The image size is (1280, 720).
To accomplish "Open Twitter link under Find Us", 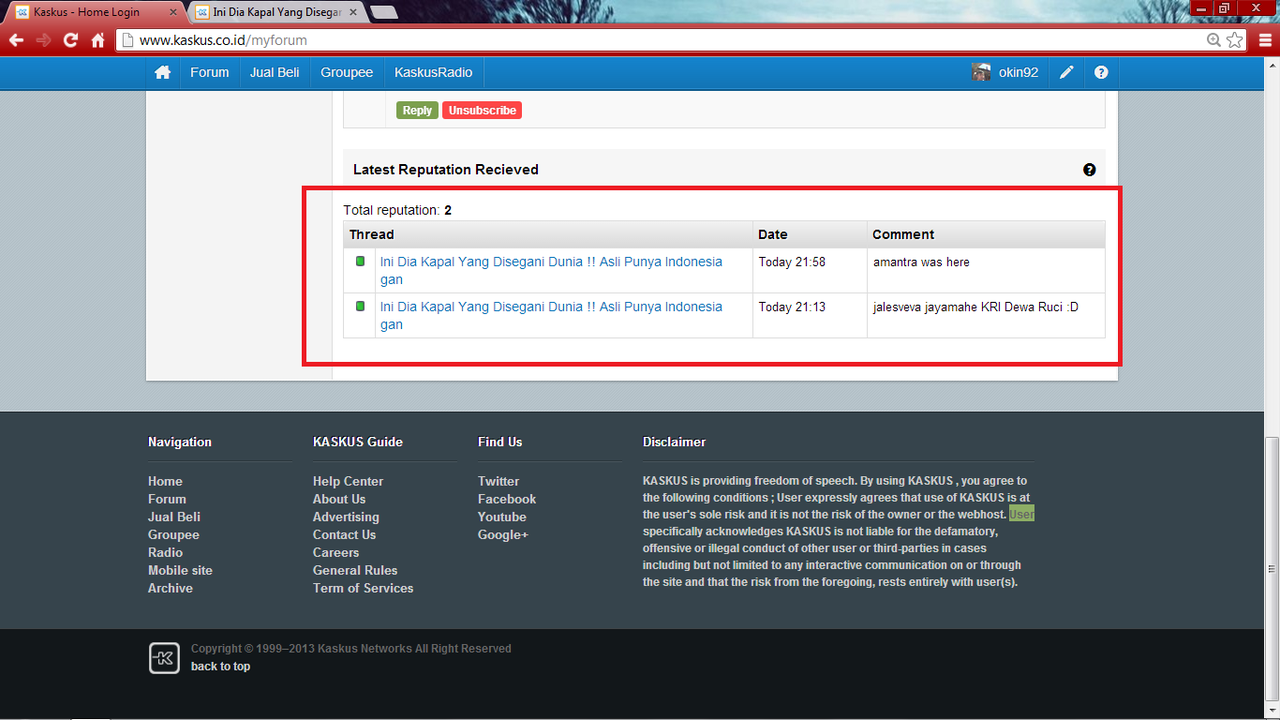I will coord(498,481).
